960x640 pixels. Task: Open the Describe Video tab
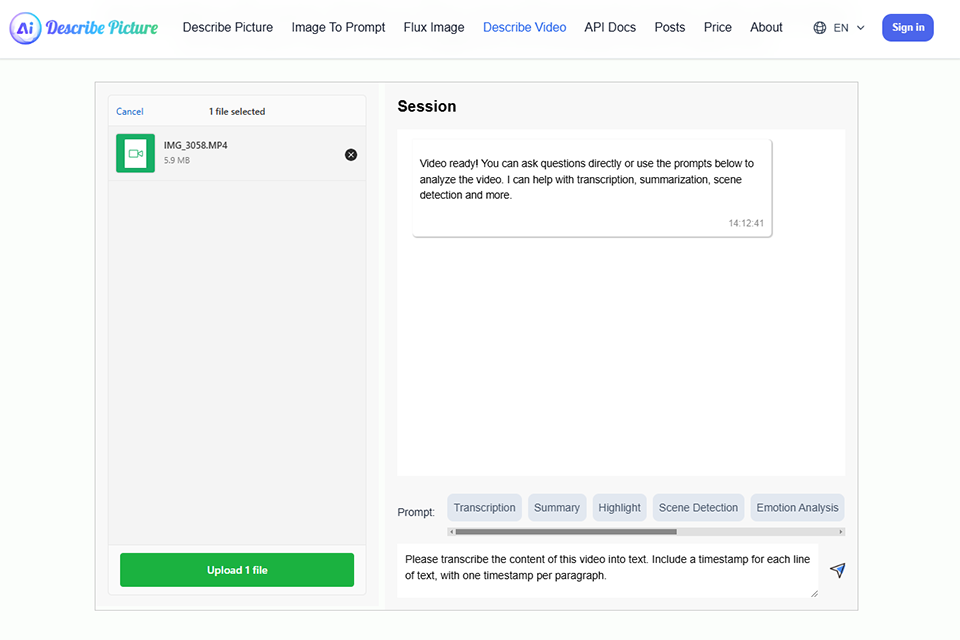(524, 27)
